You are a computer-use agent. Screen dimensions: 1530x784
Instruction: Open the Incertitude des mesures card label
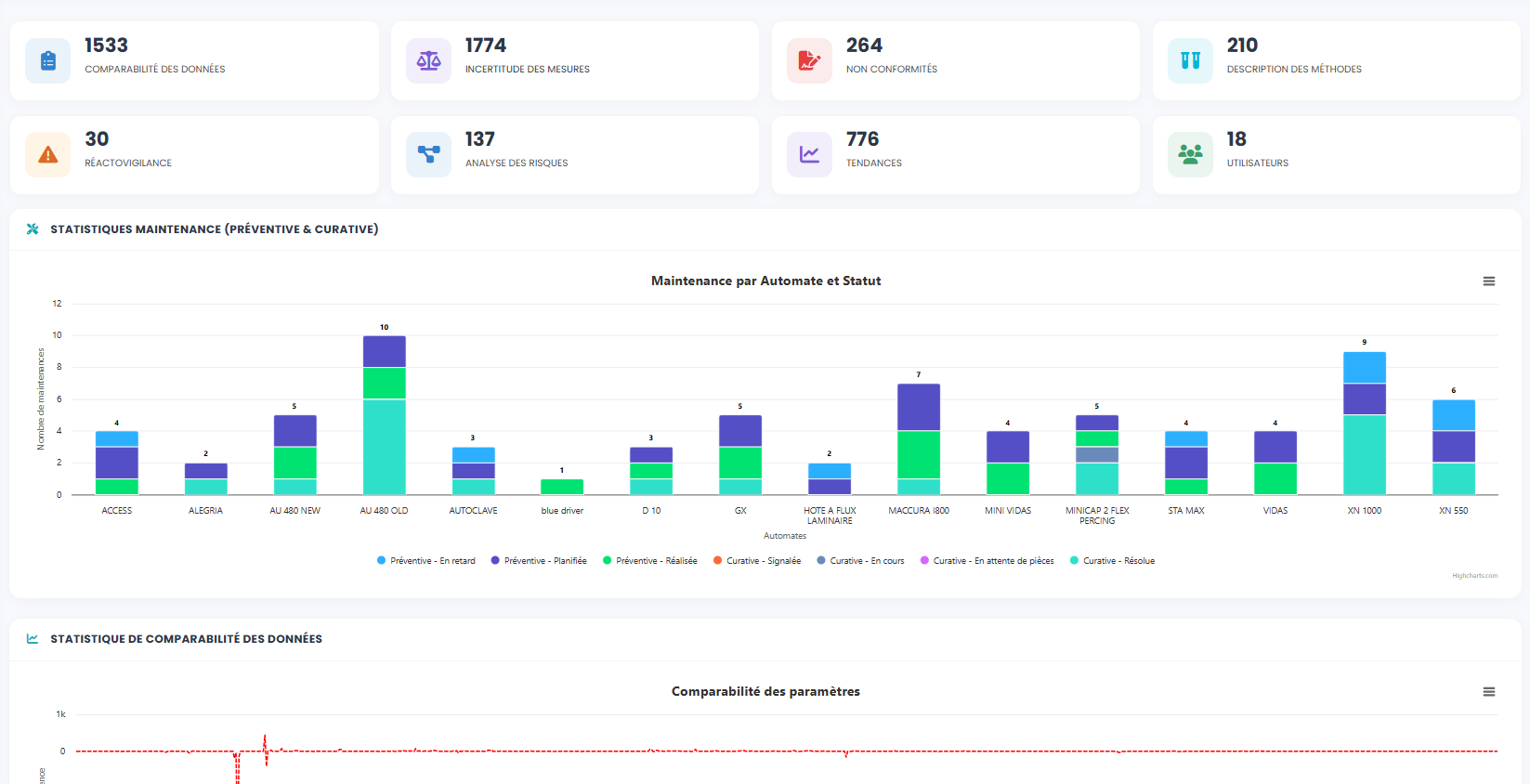click(x=527, y=70)
